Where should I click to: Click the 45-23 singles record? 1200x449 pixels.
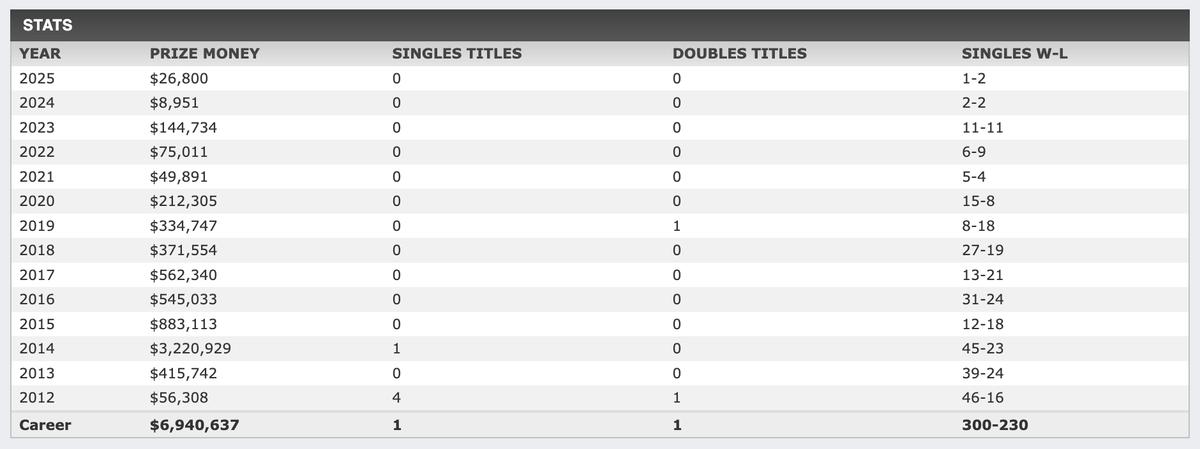pos(983,349)
